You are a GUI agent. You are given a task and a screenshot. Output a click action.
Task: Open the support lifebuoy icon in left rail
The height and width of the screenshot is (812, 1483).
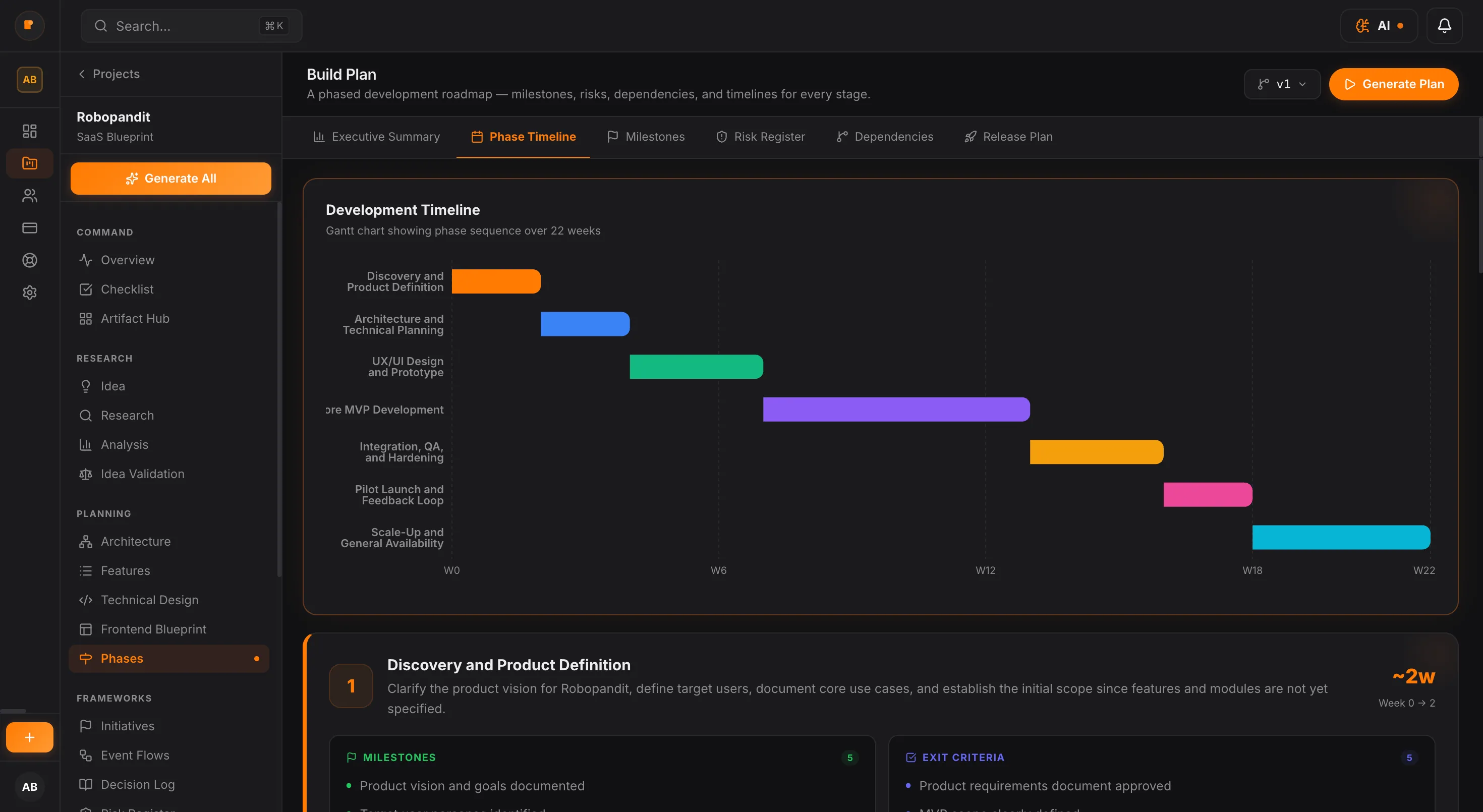29,260
